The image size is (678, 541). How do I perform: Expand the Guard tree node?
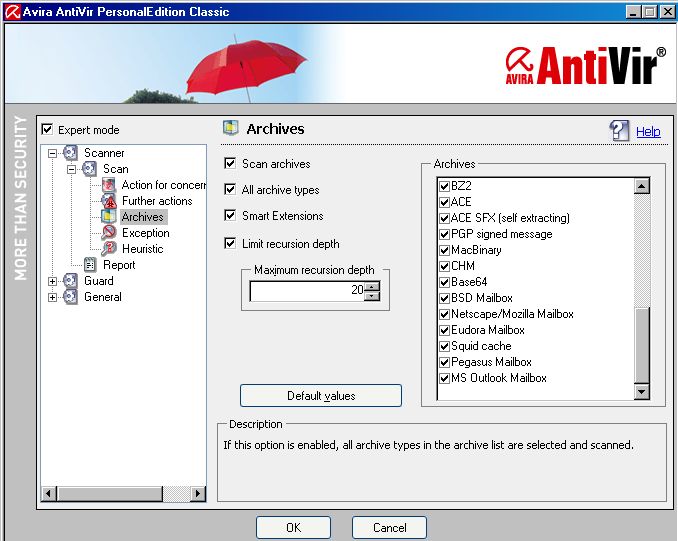coord(52,281)
